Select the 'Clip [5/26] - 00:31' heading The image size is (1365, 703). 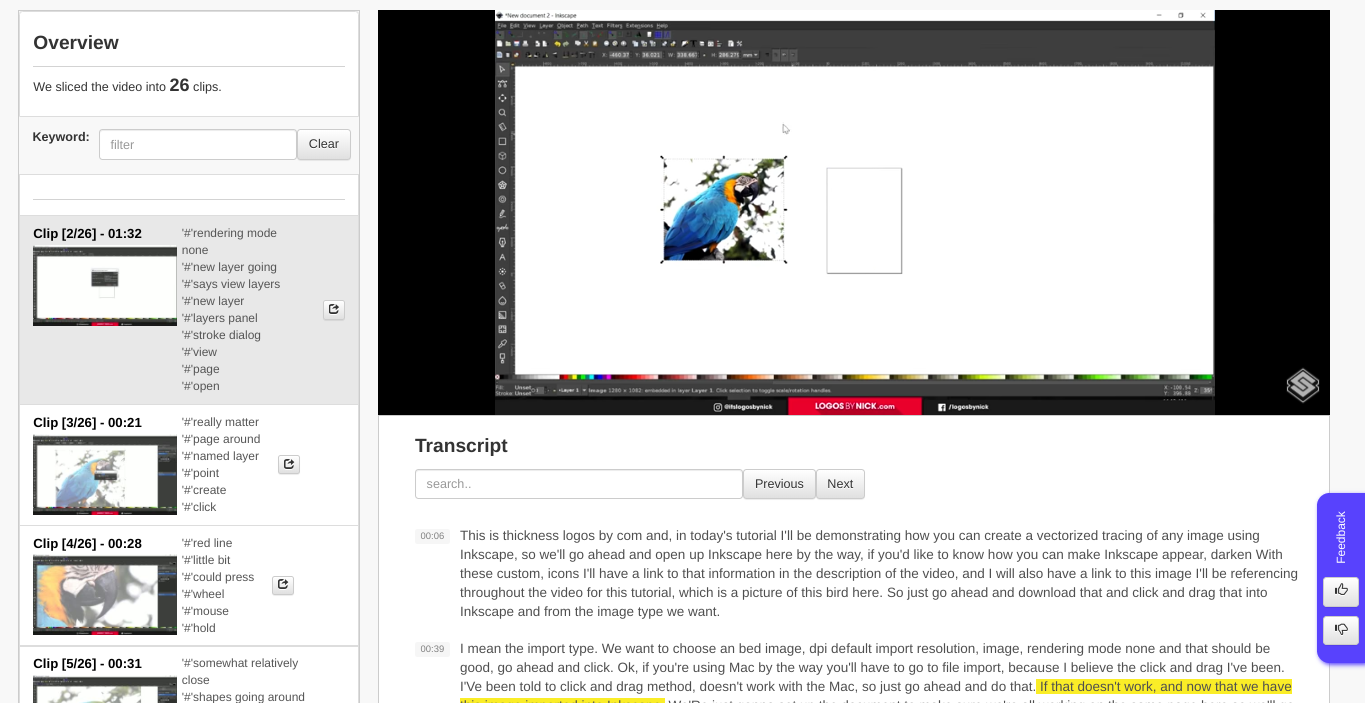[87, 664]
